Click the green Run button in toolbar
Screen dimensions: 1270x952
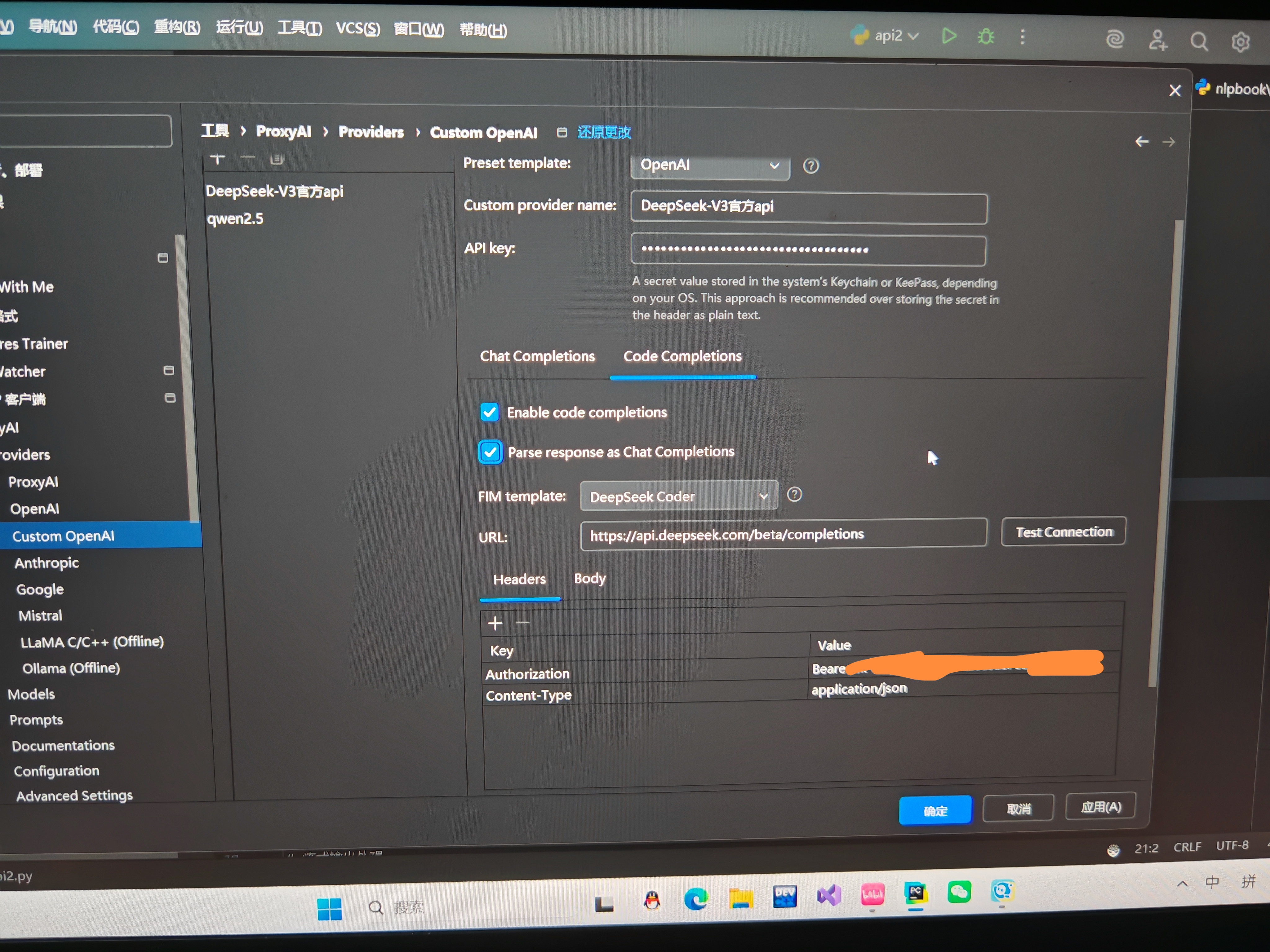[x=949, y=36]
